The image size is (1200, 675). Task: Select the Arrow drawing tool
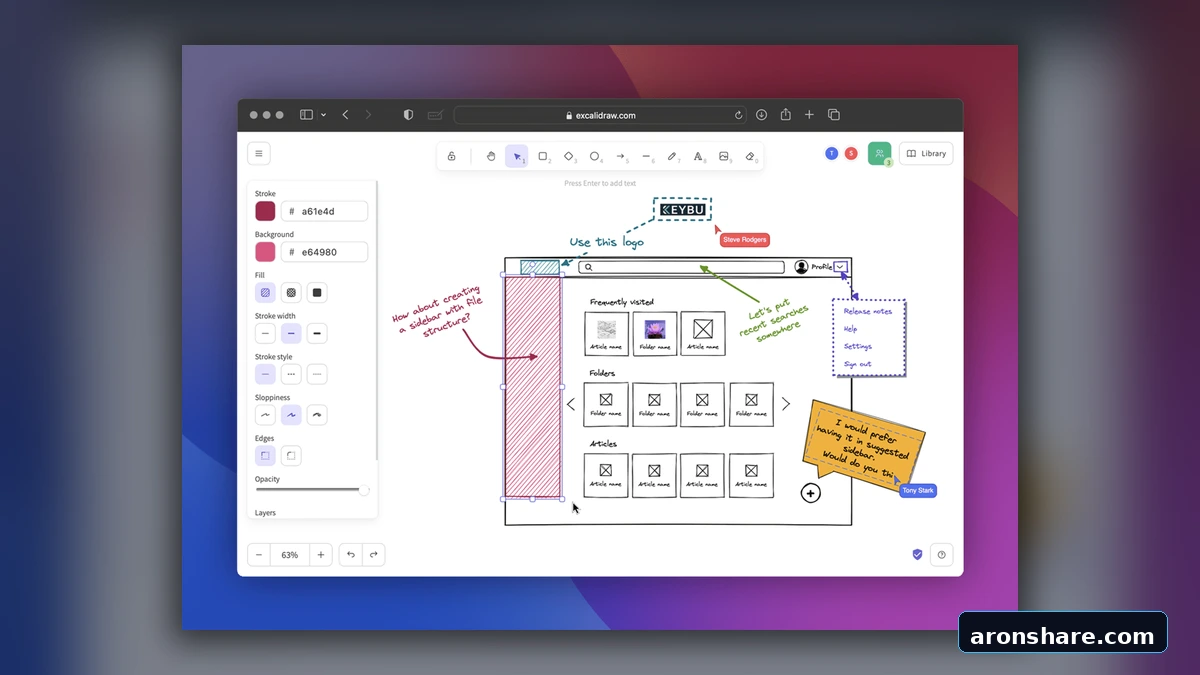point(621,156)
